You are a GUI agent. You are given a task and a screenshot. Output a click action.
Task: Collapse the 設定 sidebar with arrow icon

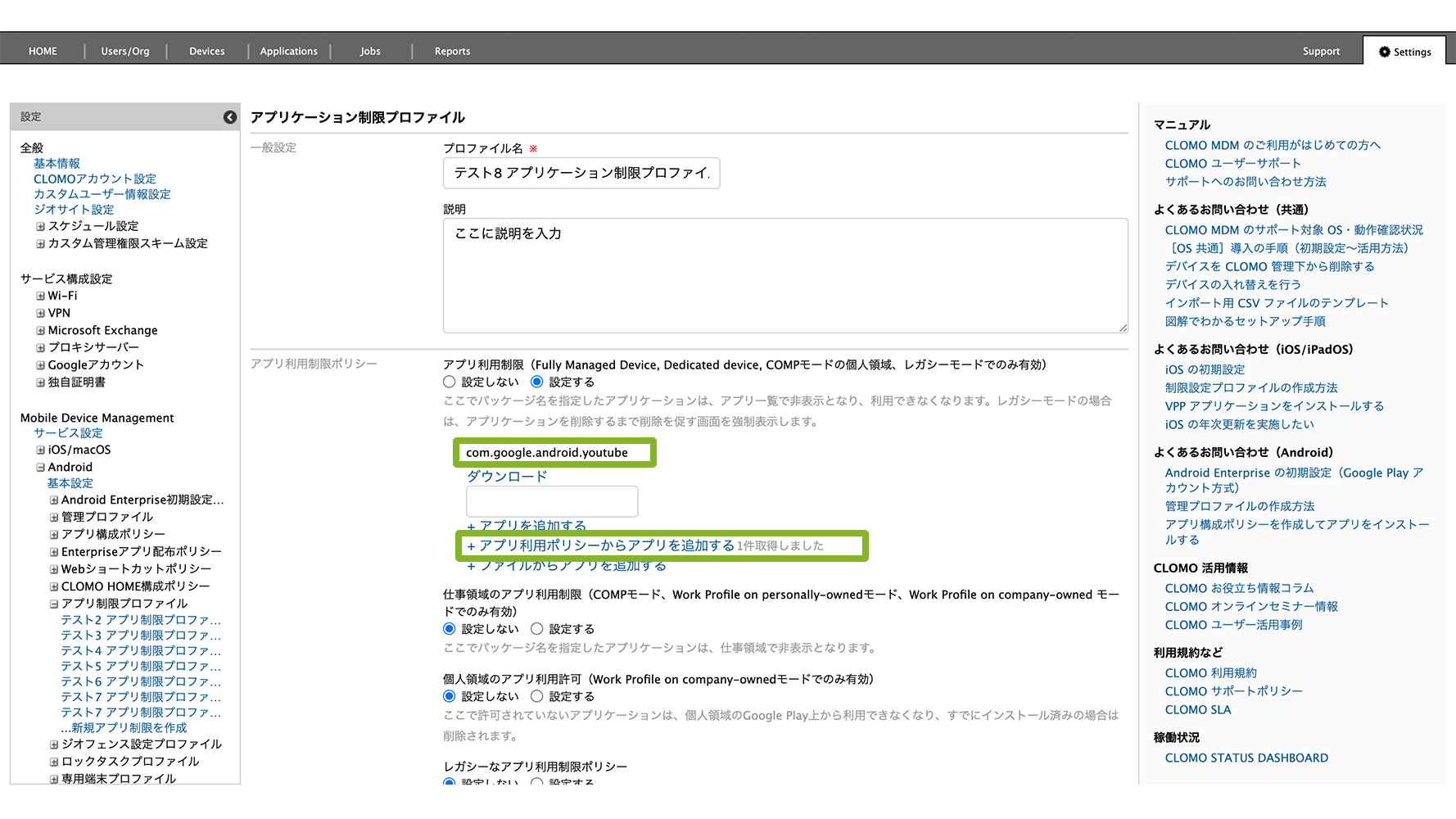230,117
